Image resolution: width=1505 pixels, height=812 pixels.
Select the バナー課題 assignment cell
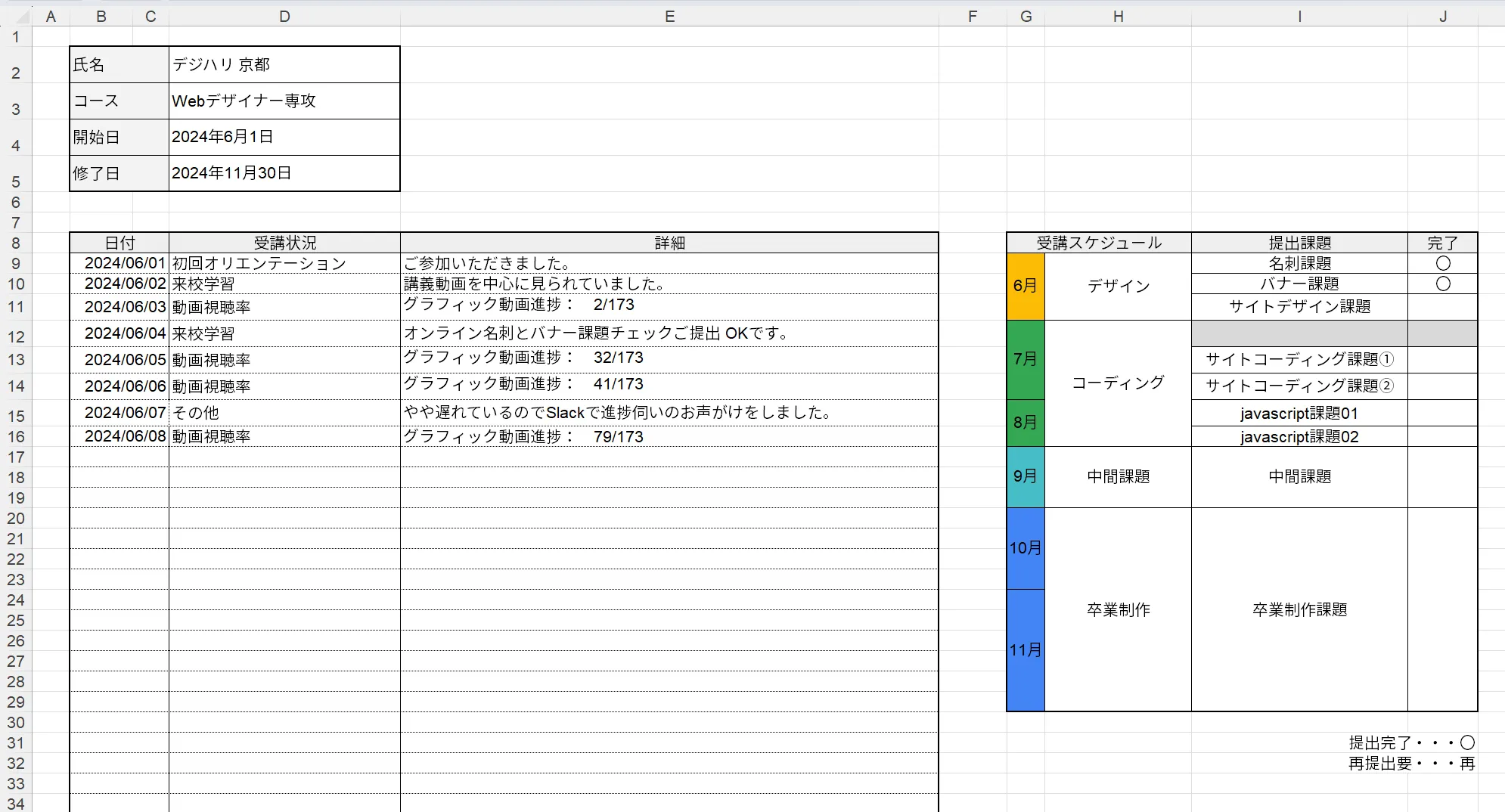pos(1299,284)
